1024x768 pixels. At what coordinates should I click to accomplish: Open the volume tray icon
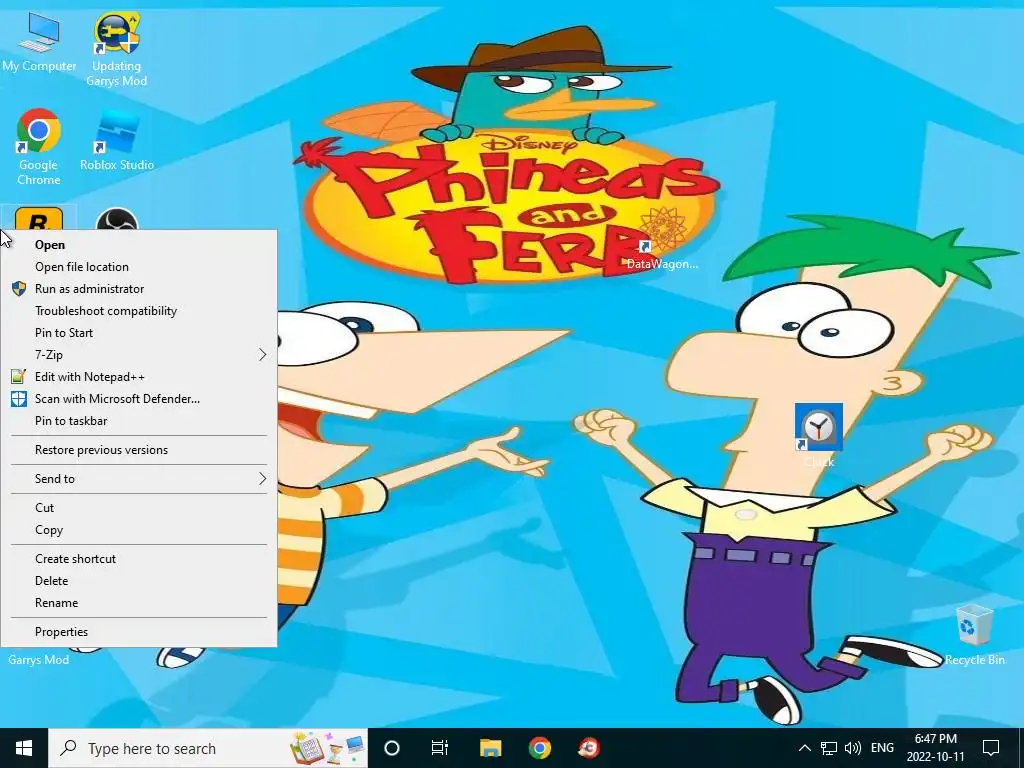coord(852,748)
